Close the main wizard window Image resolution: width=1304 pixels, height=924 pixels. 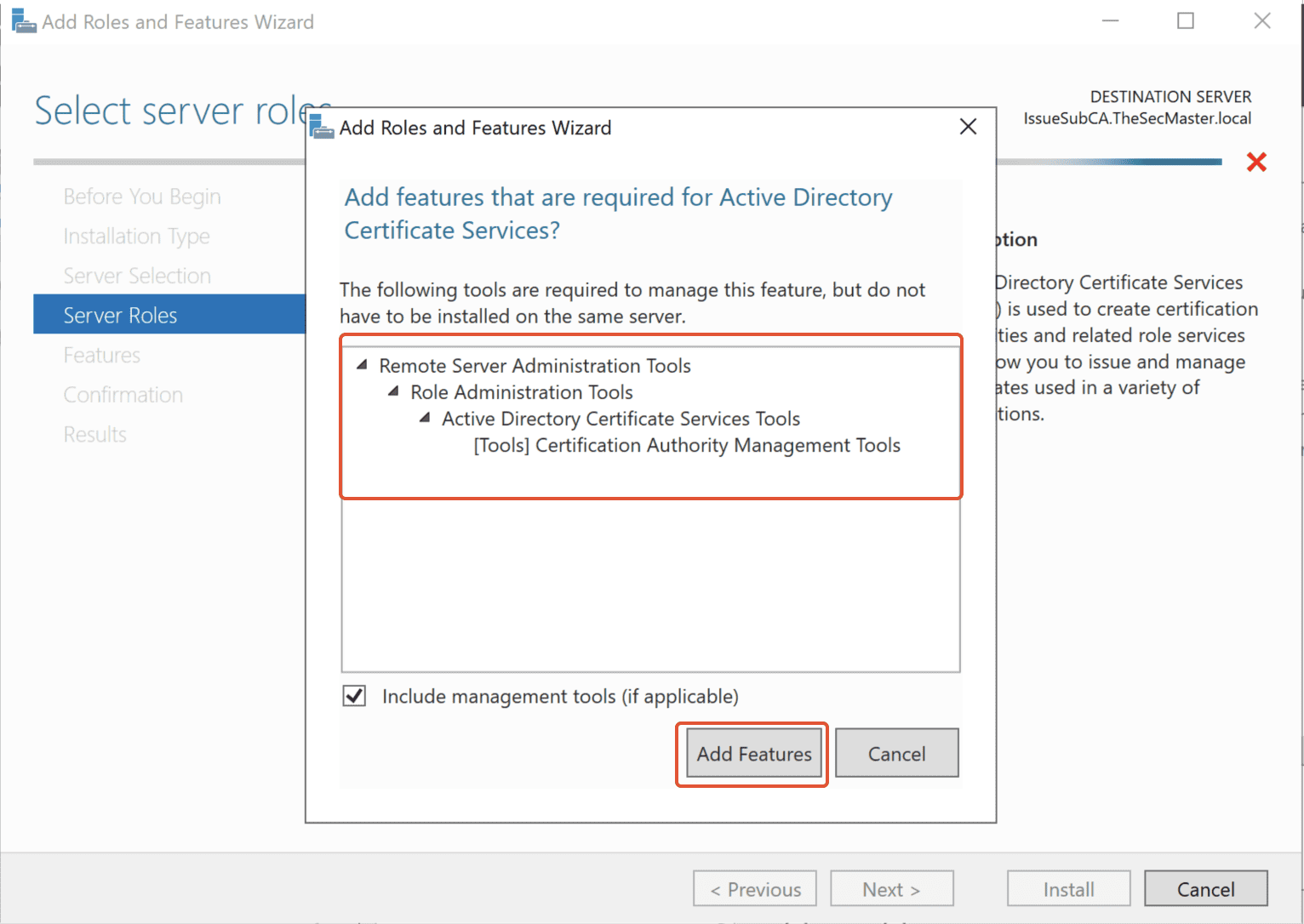1262,20
